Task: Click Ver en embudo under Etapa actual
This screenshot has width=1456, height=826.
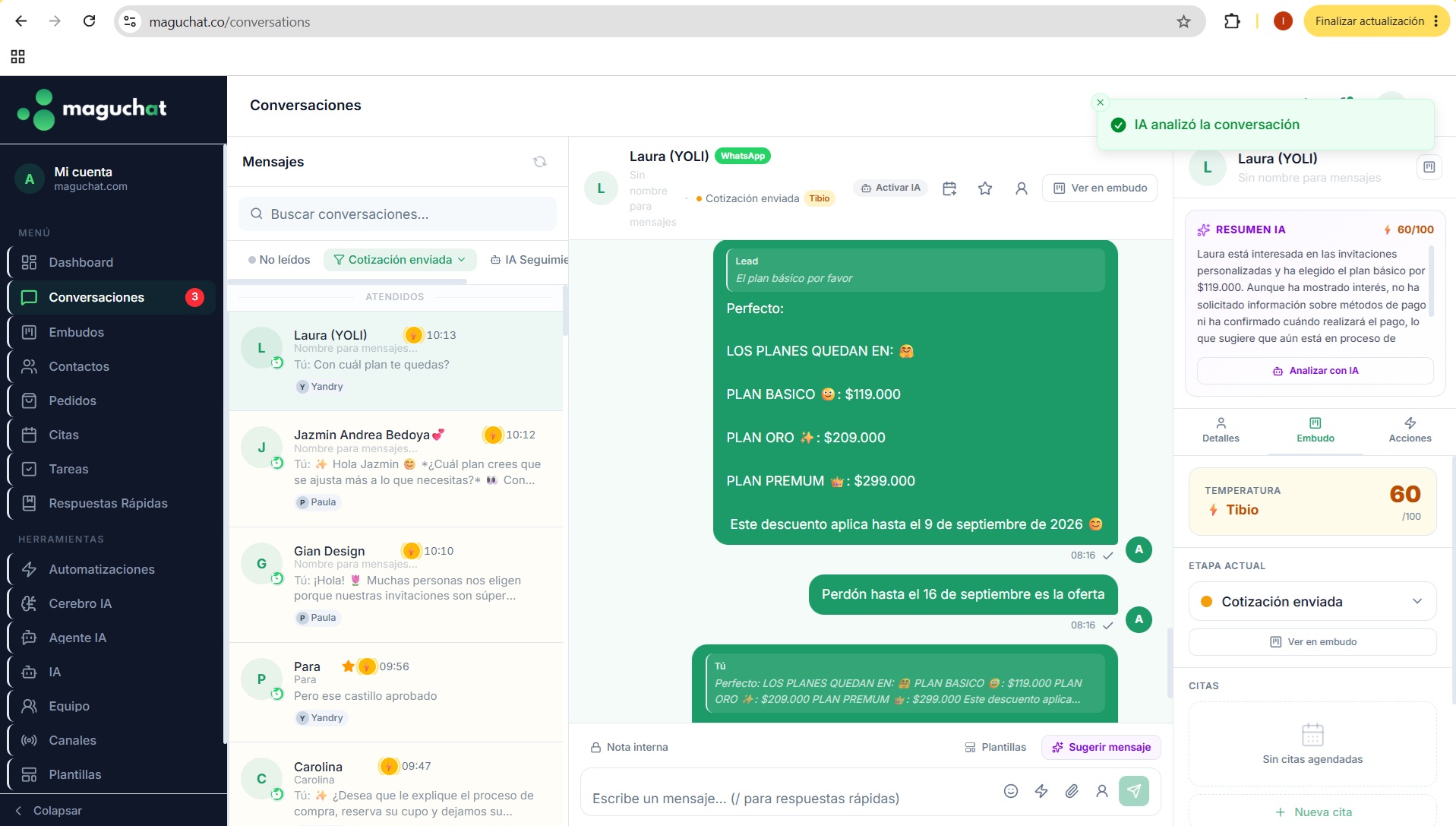Action: (1312, 642)
